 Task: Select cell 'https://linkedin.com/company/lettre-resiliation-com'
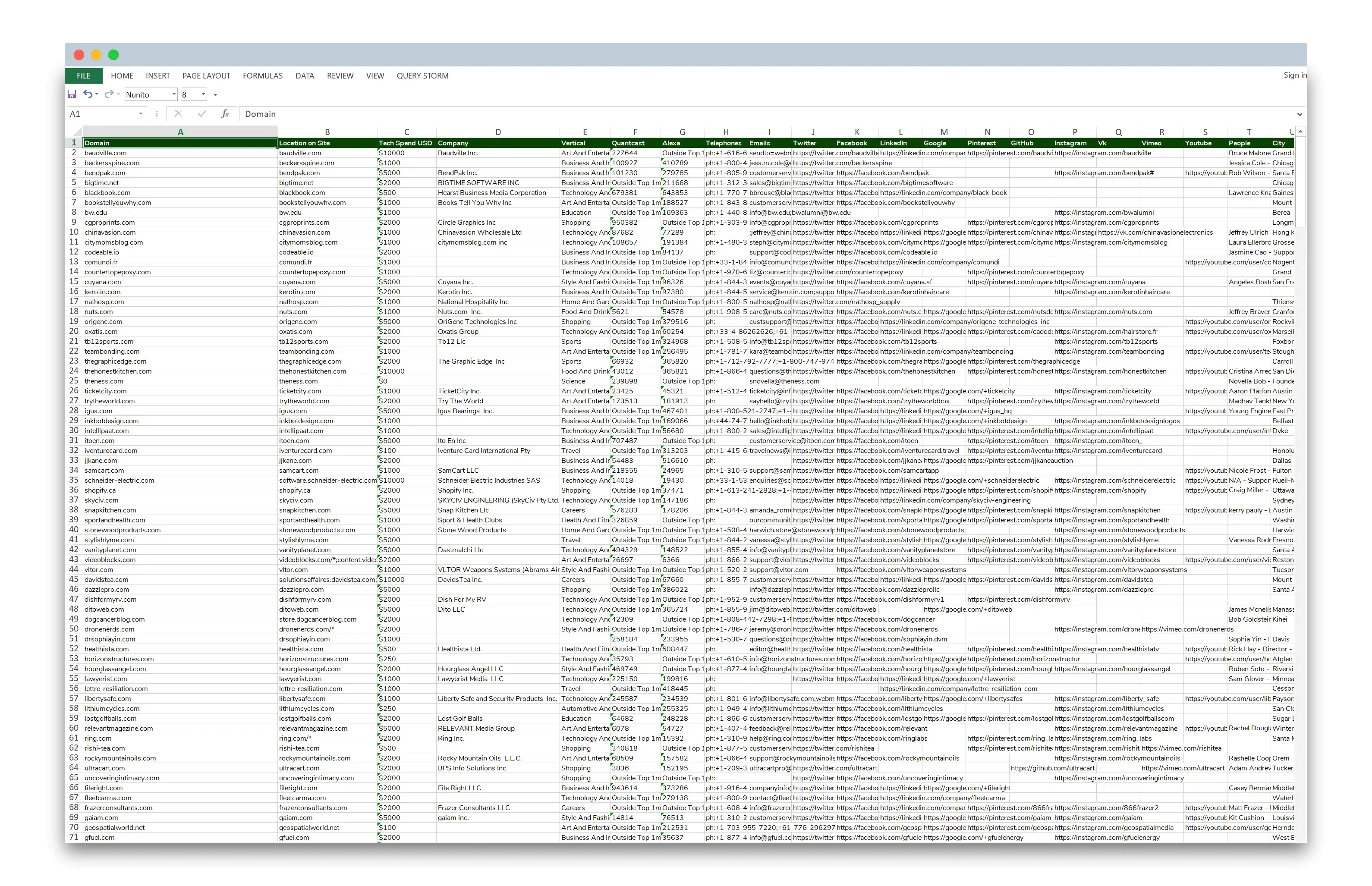958,689
